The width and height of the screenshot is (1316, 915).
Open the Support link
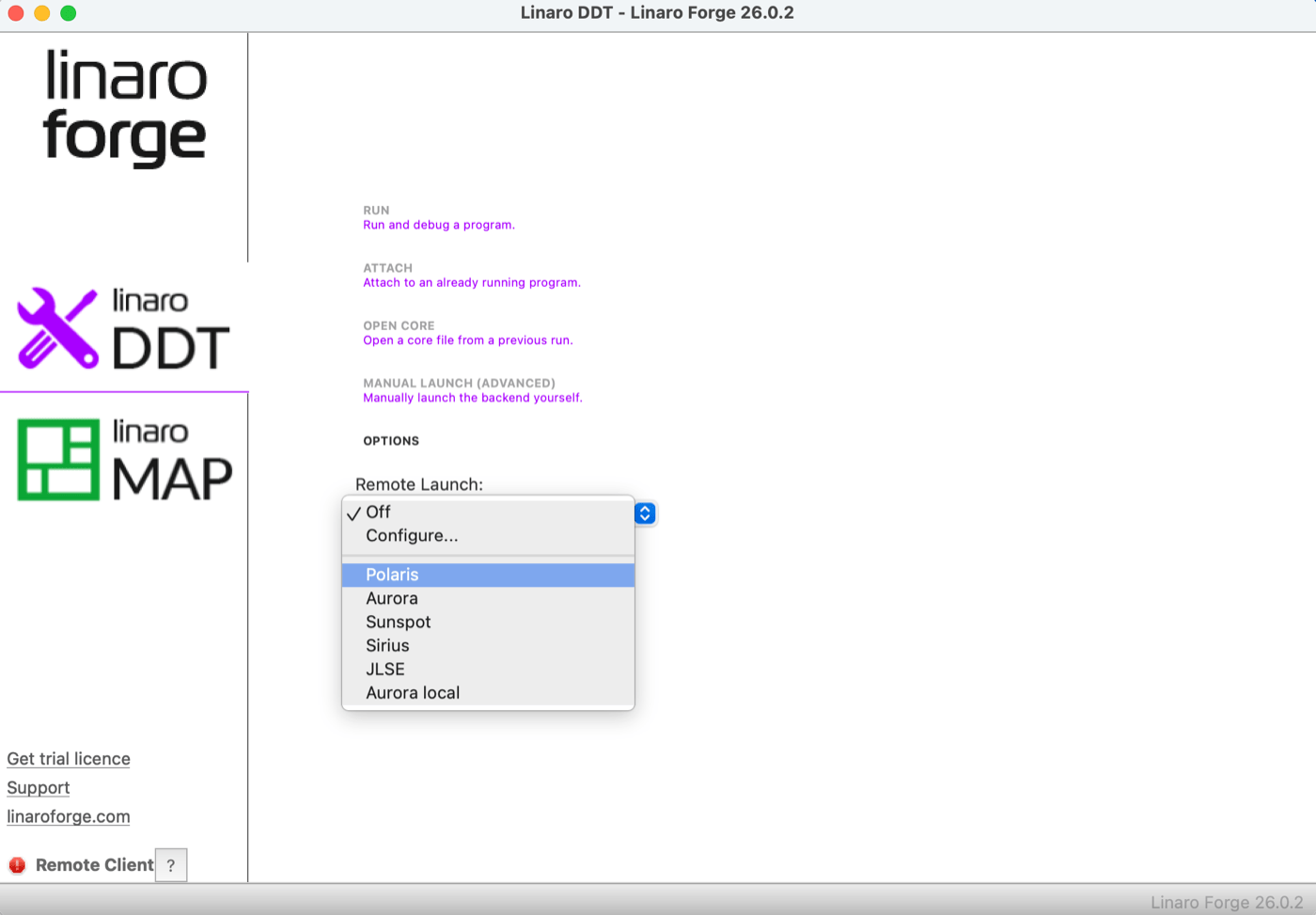[x=39, y=788]
